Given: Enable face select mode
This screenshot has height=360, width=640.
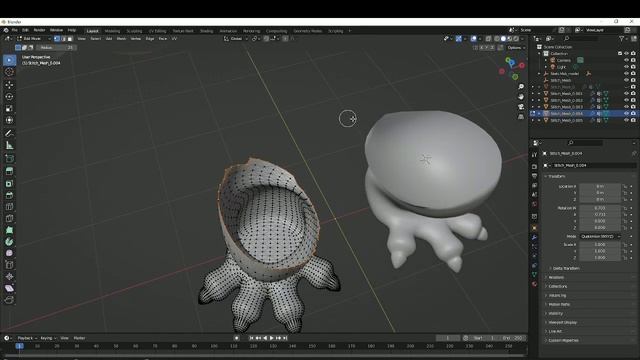Looking at the screenshot, I should click(70, 38).
